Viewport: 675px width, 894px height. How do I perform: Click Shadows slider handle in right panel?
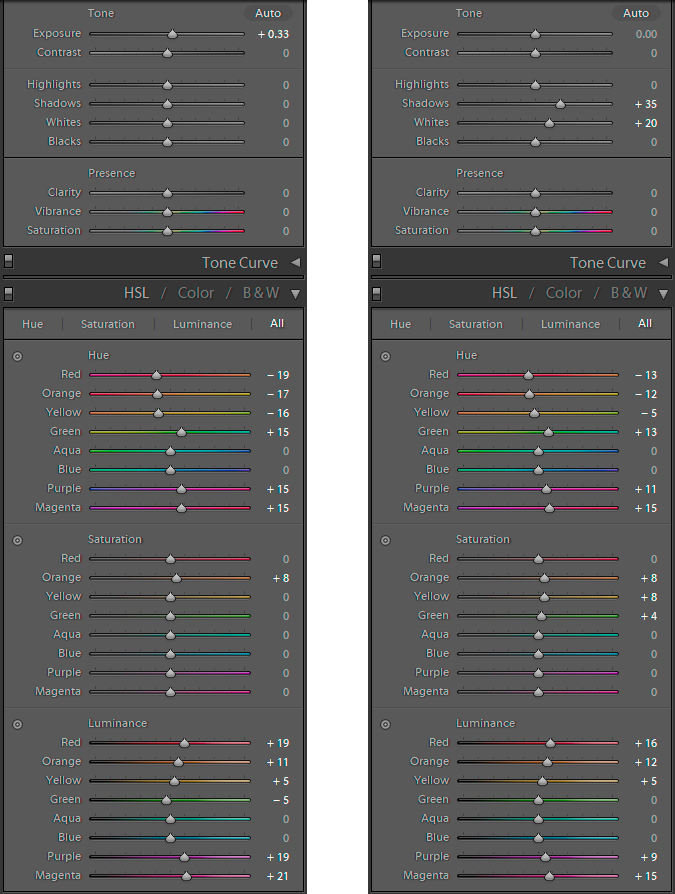560,104
